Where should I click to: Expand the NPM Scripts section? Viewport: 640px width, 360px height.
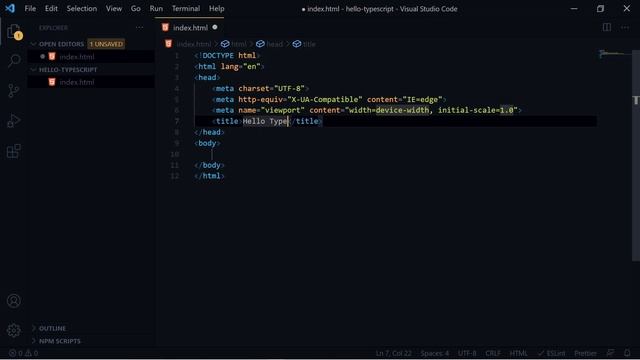[x=60, y=341]
